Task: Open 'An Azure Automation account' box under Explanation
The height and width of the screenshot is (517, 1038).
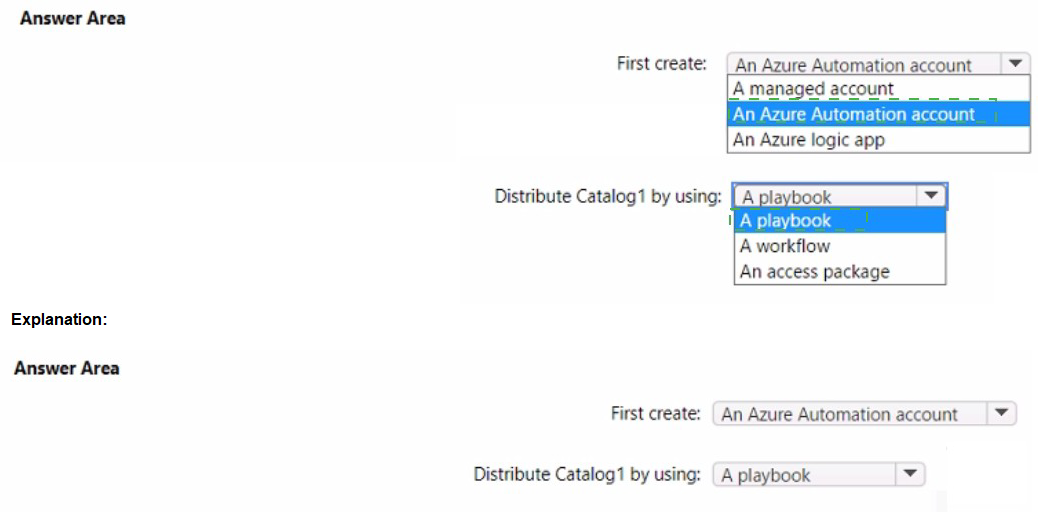Action: (x=865, y=414)
